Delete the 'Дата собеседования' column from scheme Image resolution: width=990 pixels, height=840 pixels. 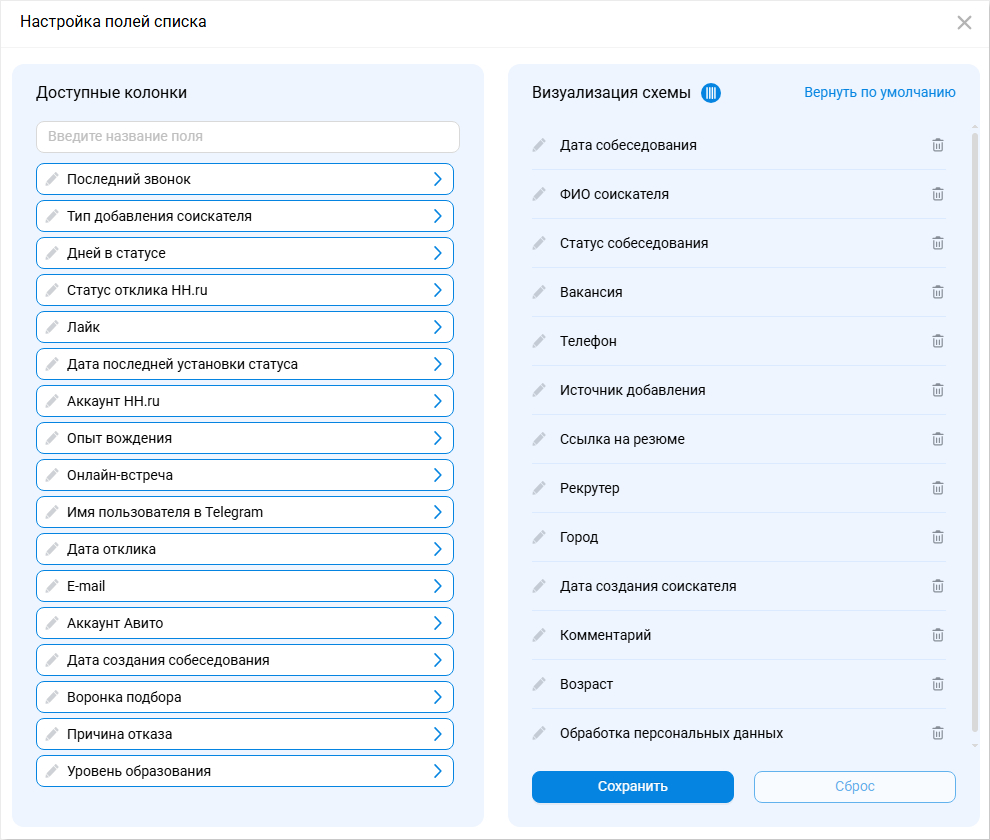[938, 145]
